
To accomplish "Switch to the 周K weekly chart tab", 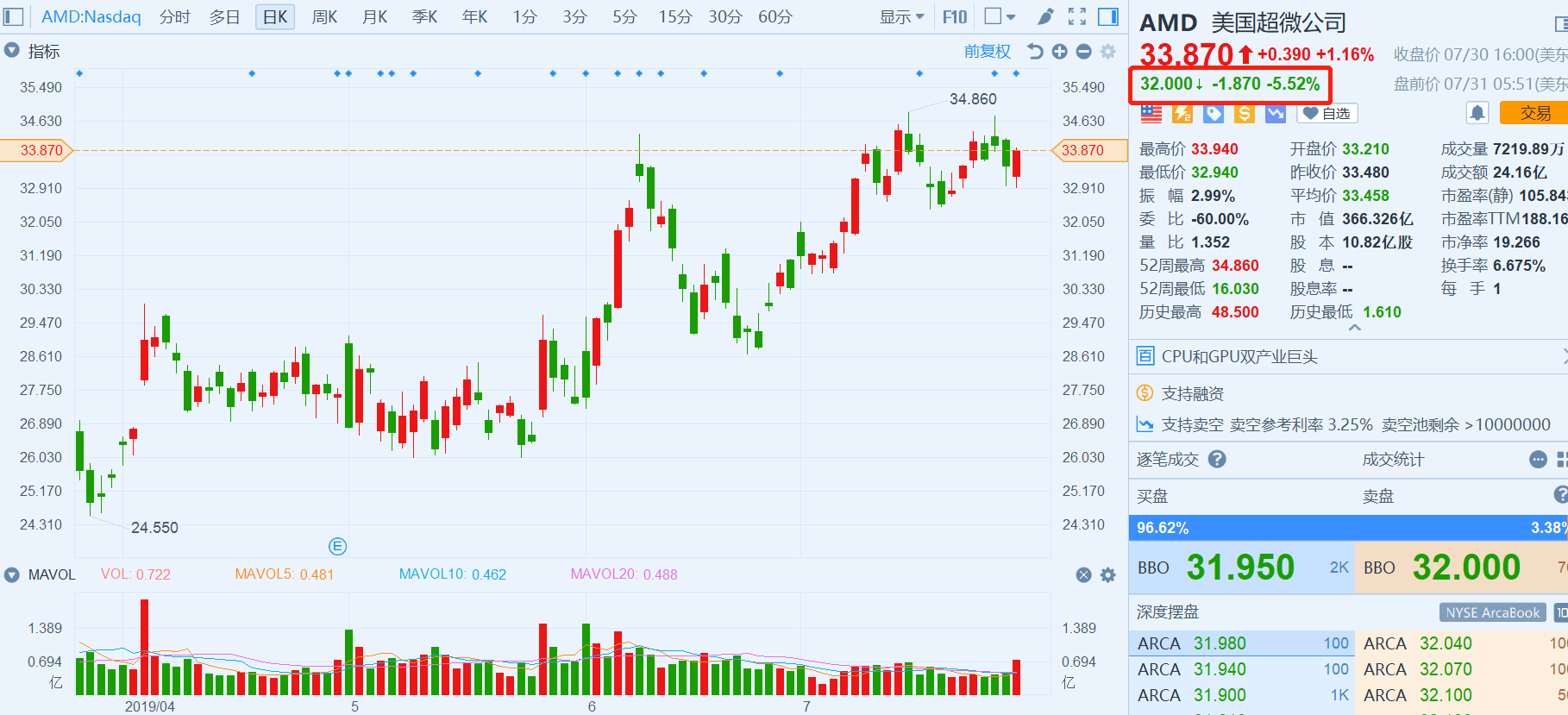I will [x=324, y=16].
